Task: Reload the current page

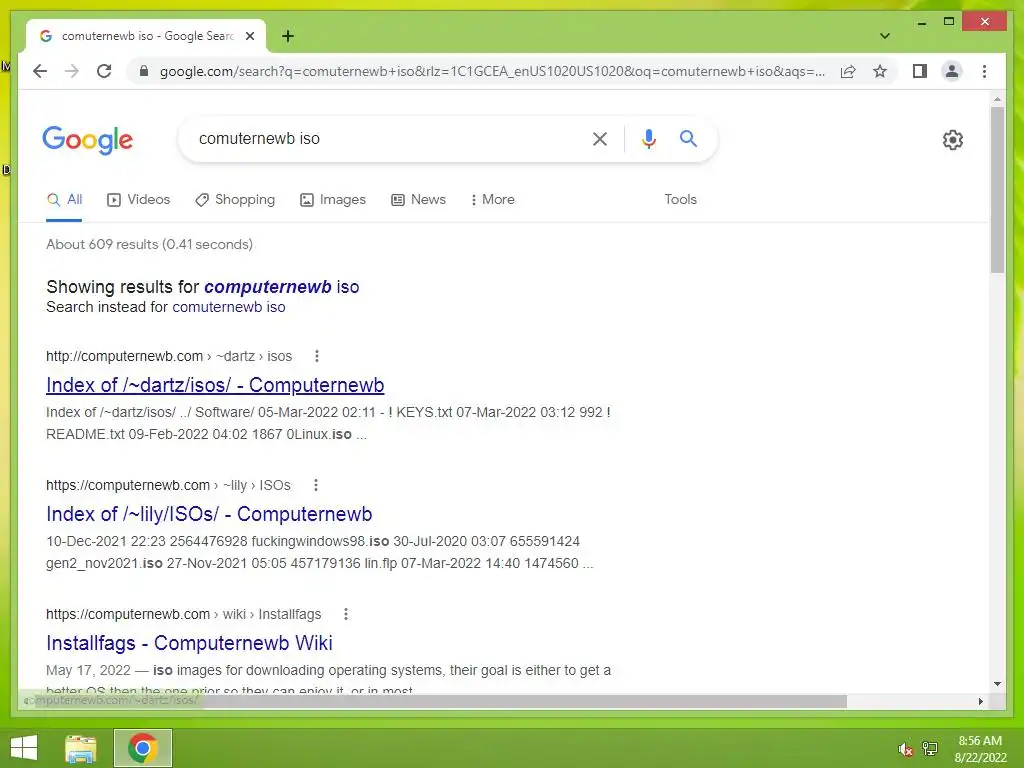Action: [104, 71]
